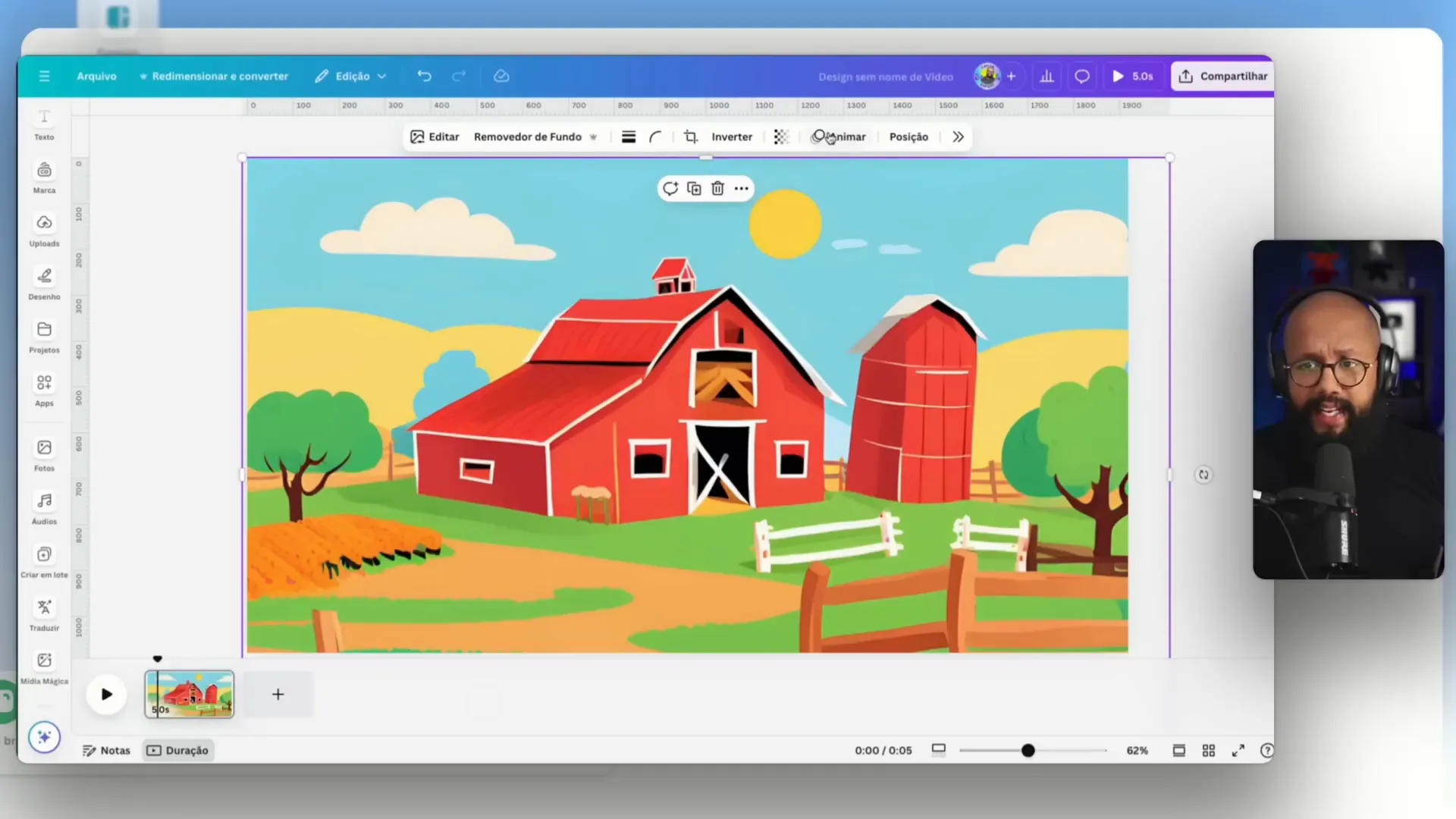Open the Uploads panel in sidebar
The width and height of the screenshot is (1456, 819).
44,230
